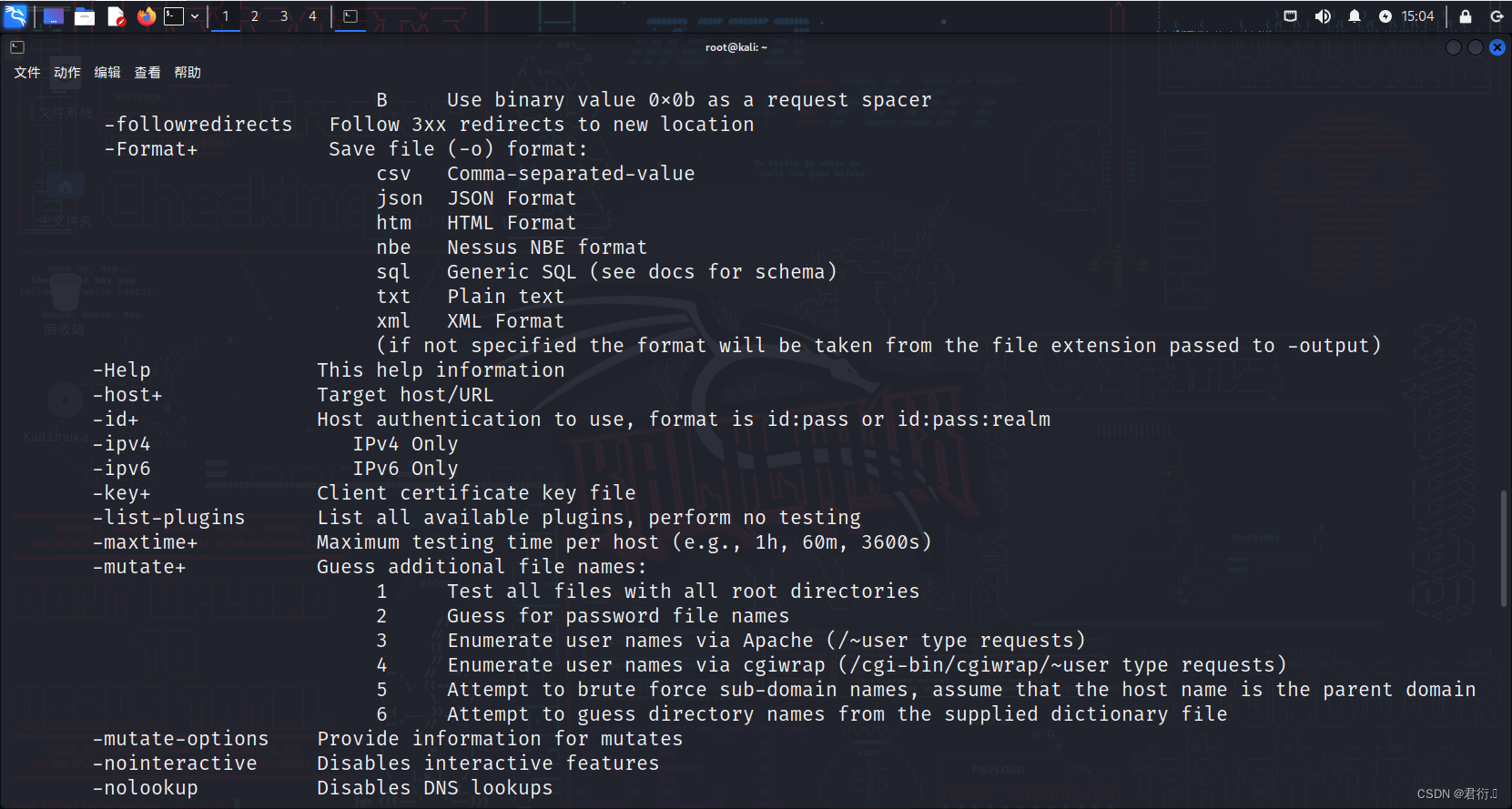Click the -list-plugins option text
The height and width of the screenshot is (809, 1512).
pos(168,518)
